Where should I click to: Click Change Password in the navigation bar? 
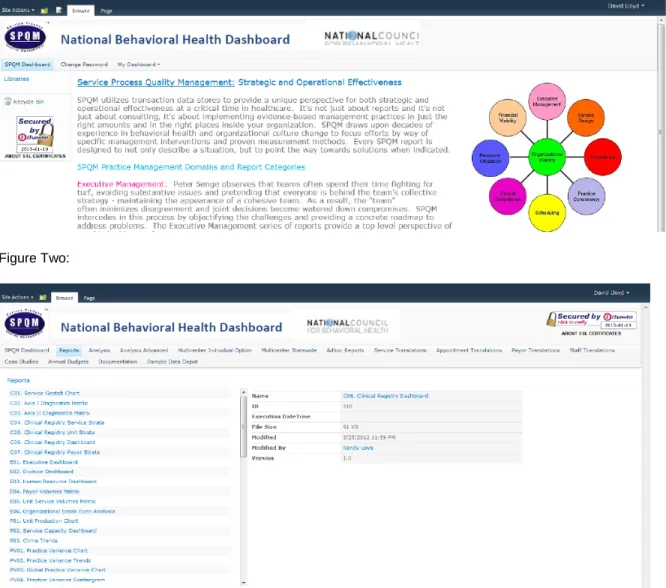pos(84,65)
